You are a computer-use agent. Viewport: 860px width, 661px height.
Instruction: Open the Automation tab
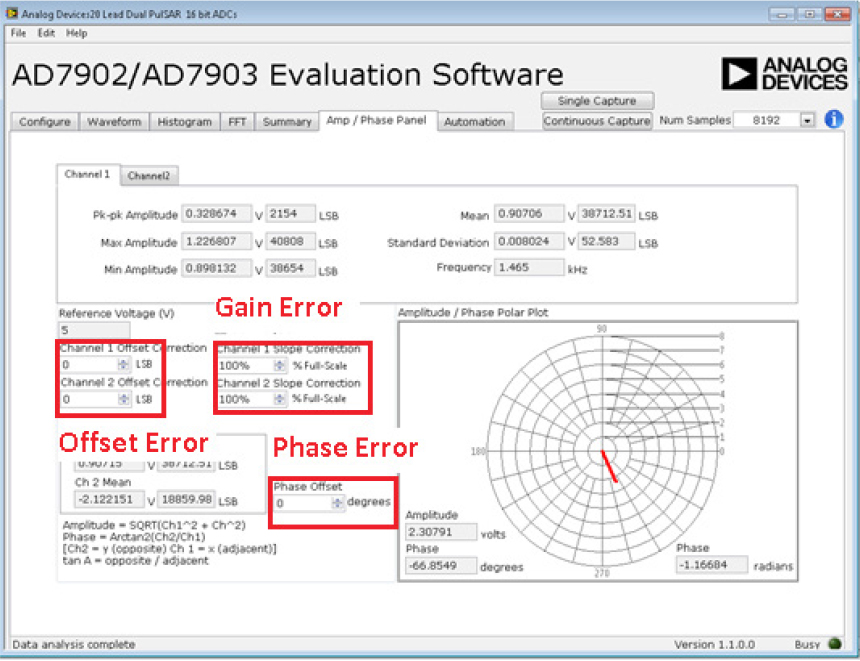(474, 122)
